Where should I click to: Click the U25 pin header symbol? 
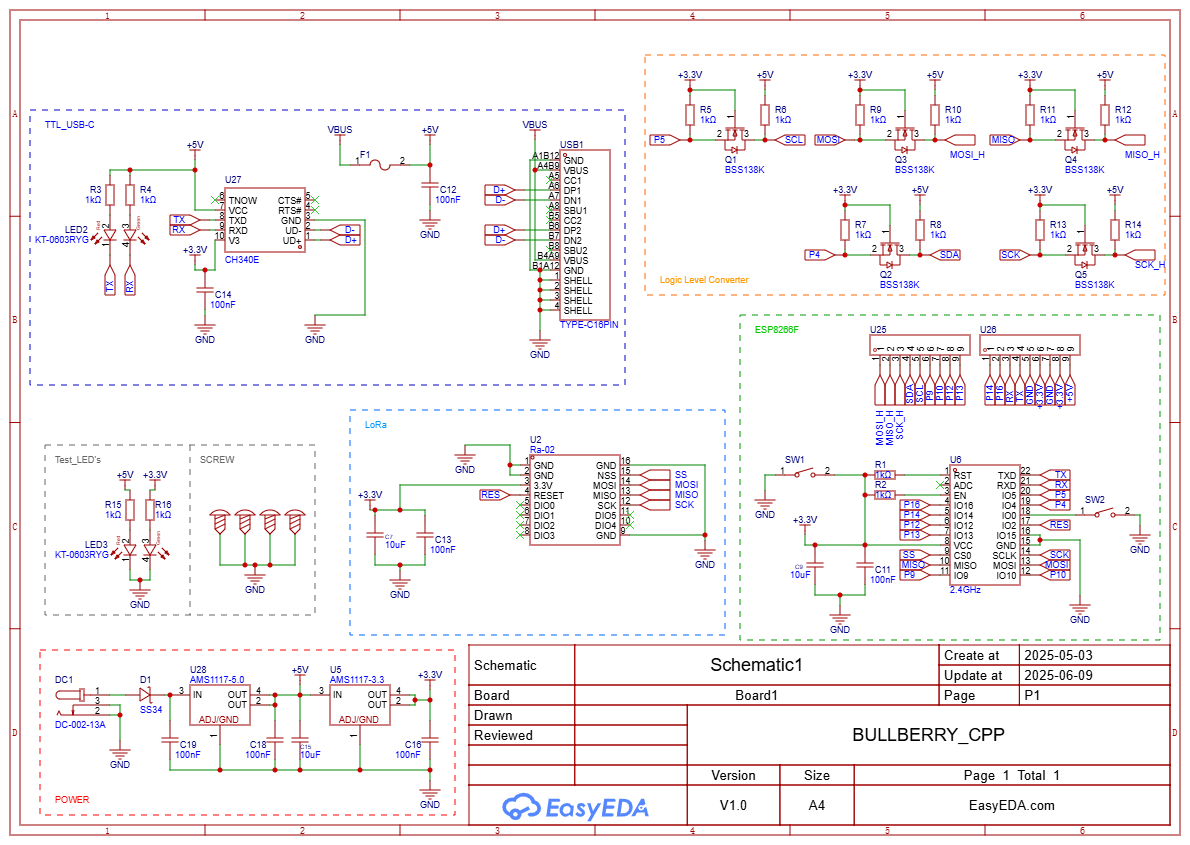(920, 345)
